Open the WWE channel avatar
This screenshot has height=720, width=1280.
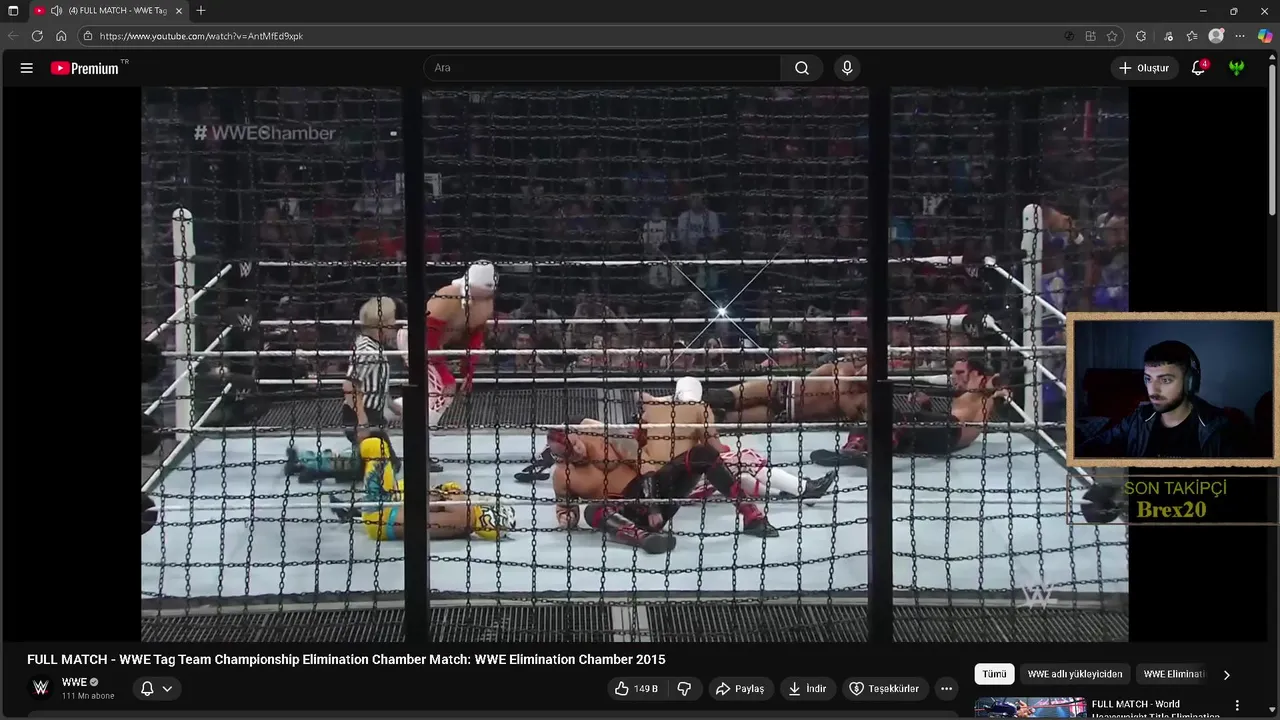coord(41,687)
